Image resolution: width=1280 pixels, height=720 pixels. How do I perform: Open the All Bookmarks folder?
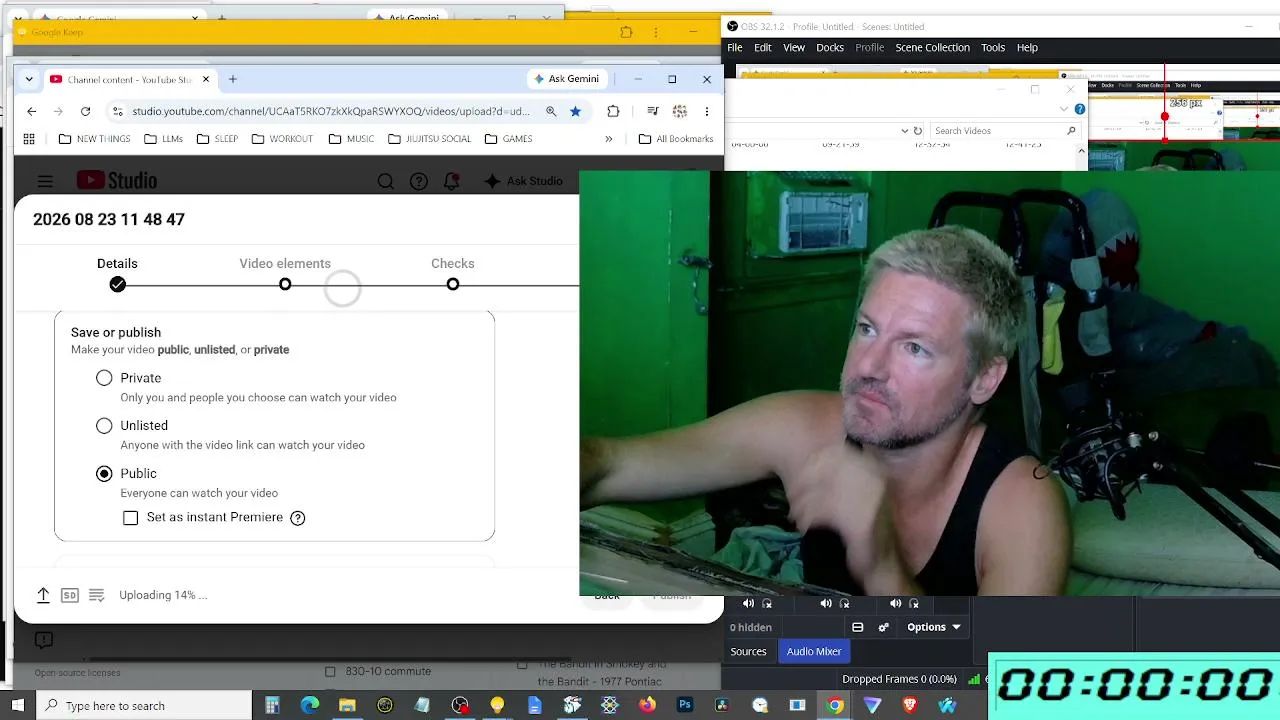tap(676, 139)
